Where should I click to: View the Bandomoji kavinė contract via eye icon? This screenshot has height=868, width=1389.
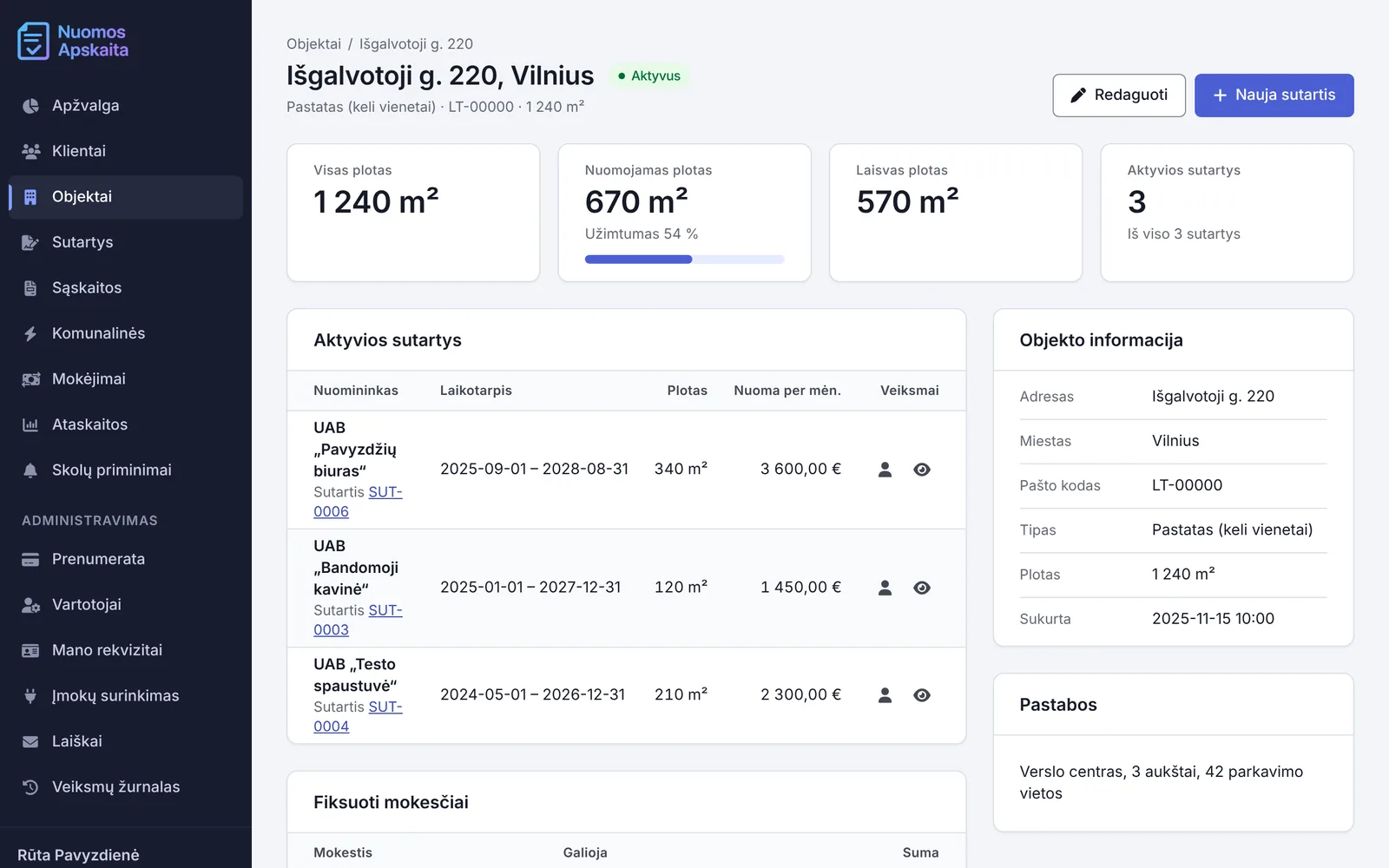pos(922,588)
